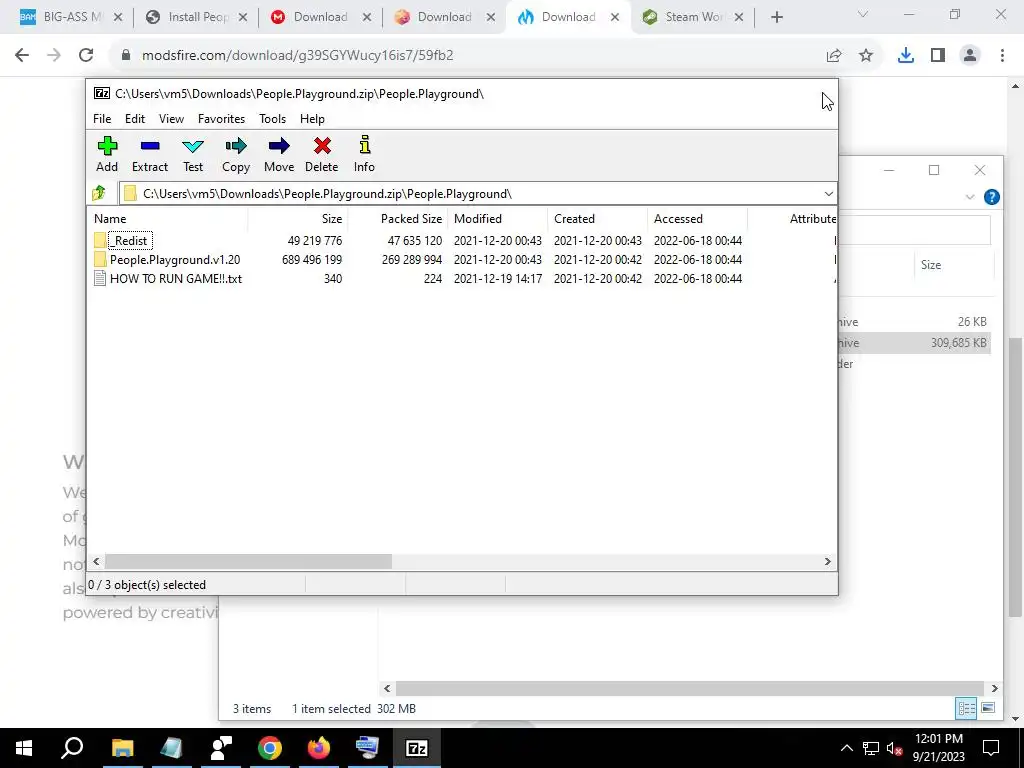
Task: Click the 7-Zip horizontal scrollbar thumb
Action: click(248, 562)
